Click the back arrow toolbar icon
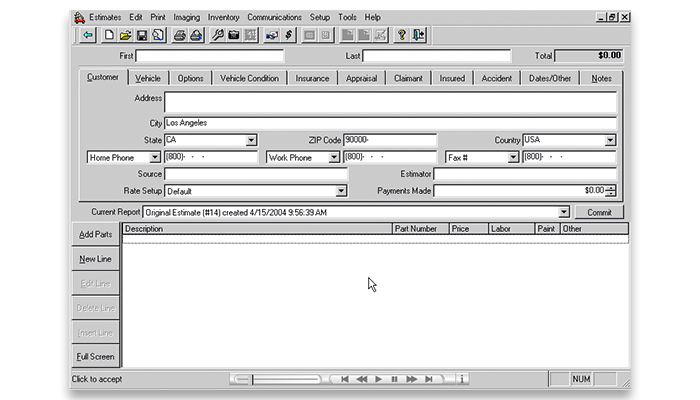Viewport: 700px width, 400px height. click(x=88, y=35)
